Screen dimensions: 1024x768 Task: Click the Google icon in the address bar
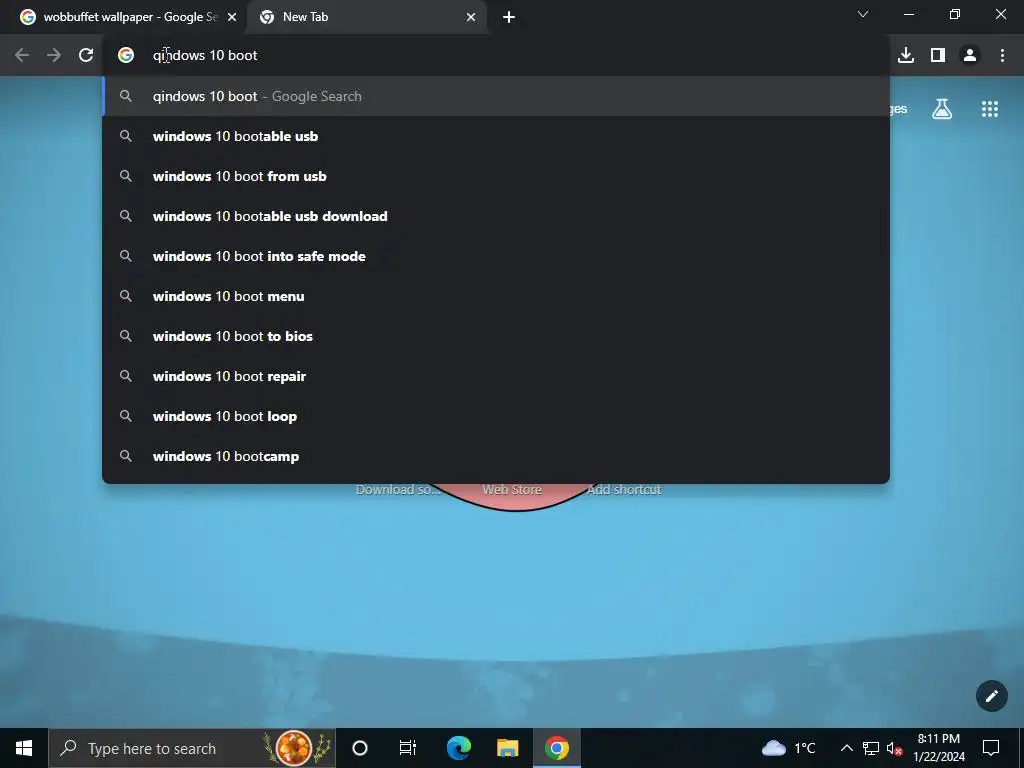(125, 56)
